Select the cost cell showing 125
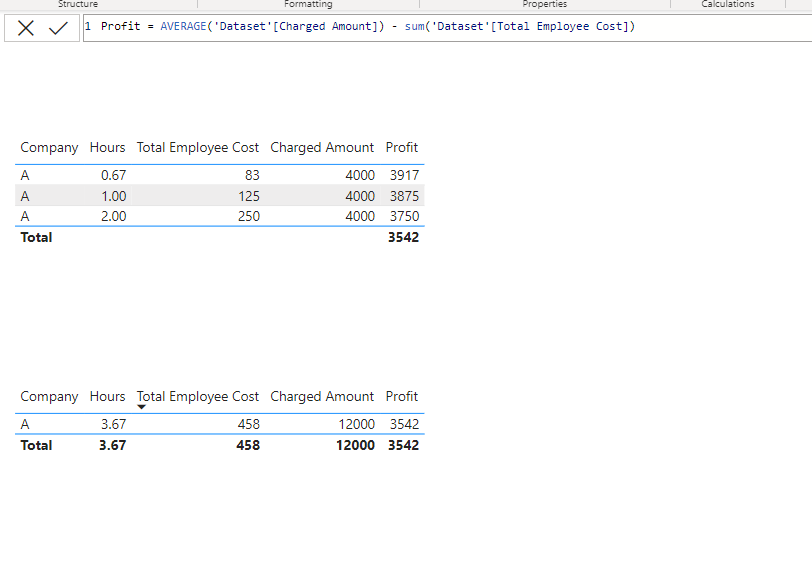The height and width of the screenshot is (567, 812). 249,196
